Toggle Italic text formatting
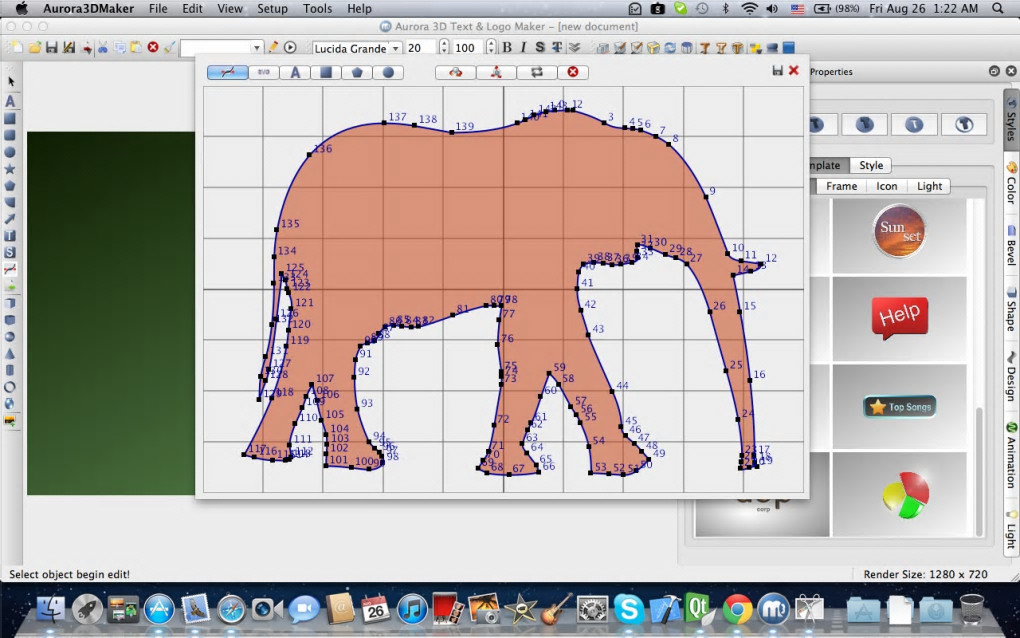1020x638 pixels. 523,47
